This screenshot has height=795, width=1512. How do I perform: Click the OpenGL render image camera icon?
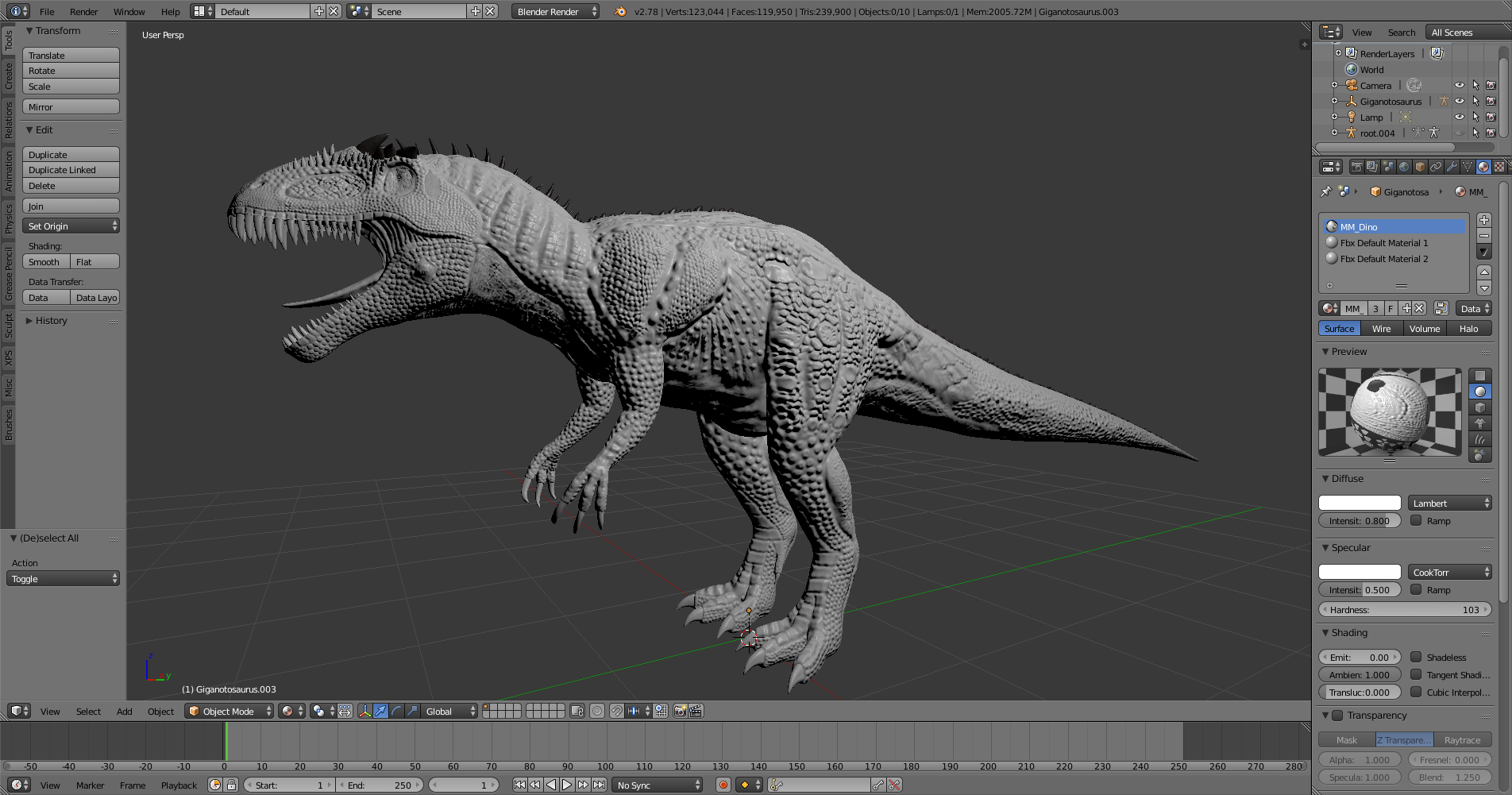click(680, 711)
